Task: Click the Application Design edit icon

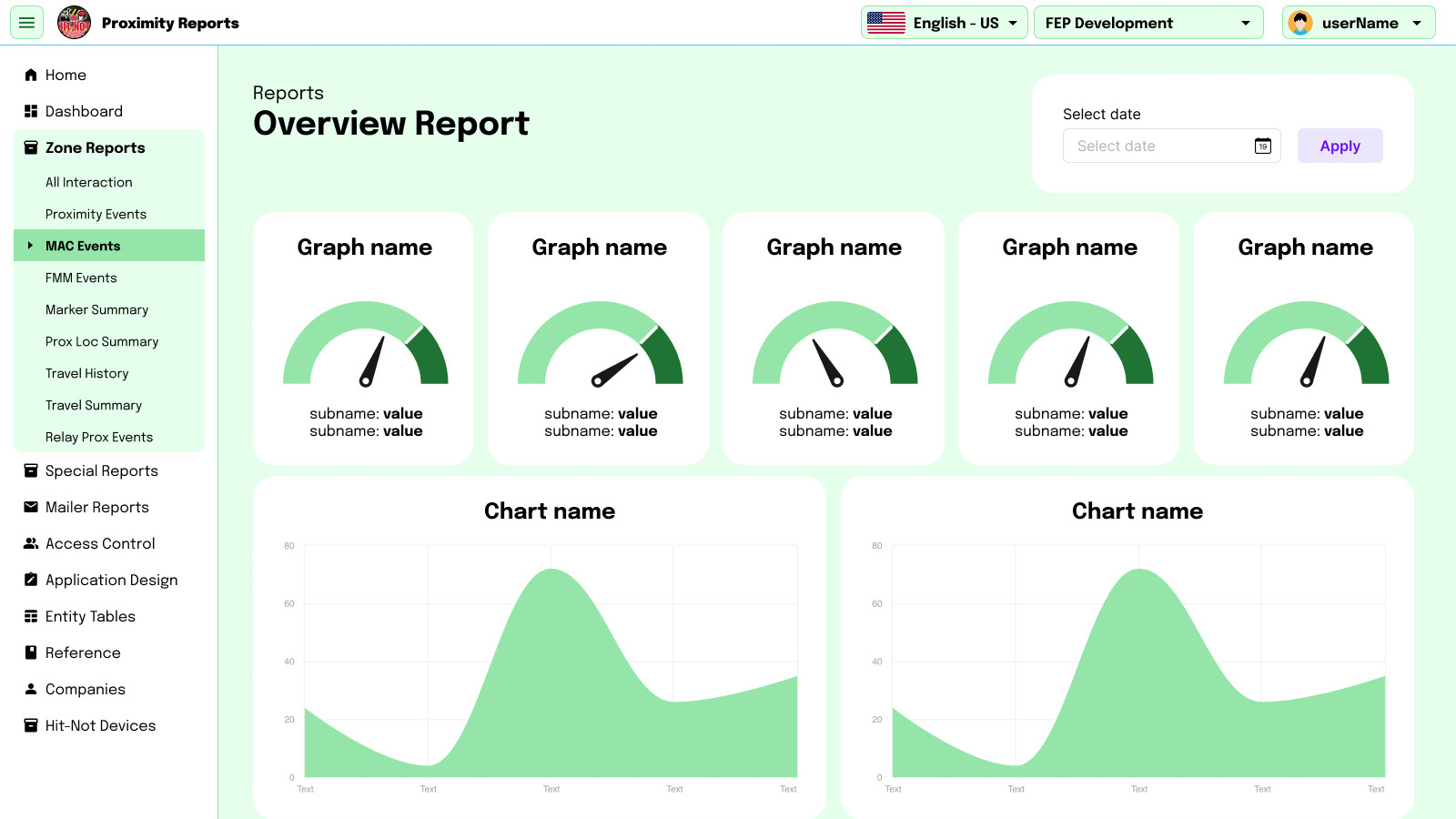Action: 31,580
